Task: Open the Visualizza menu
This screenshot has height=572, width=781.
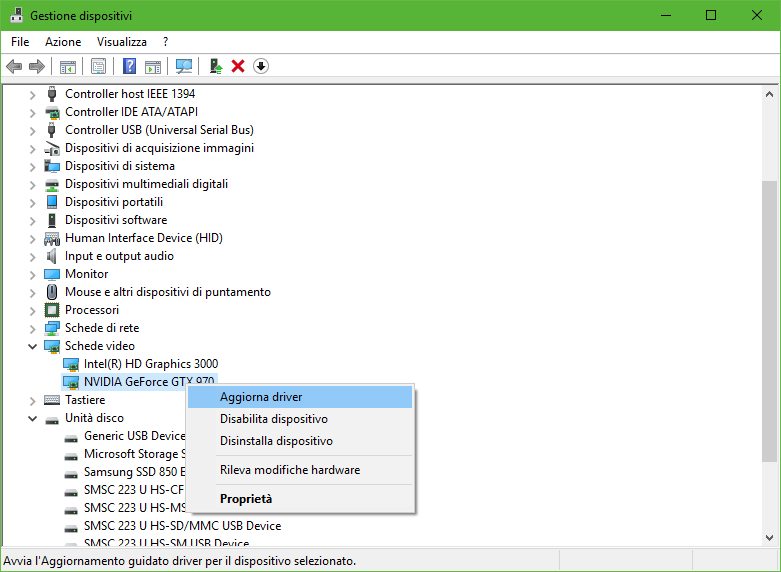Action: click(122, 42)
